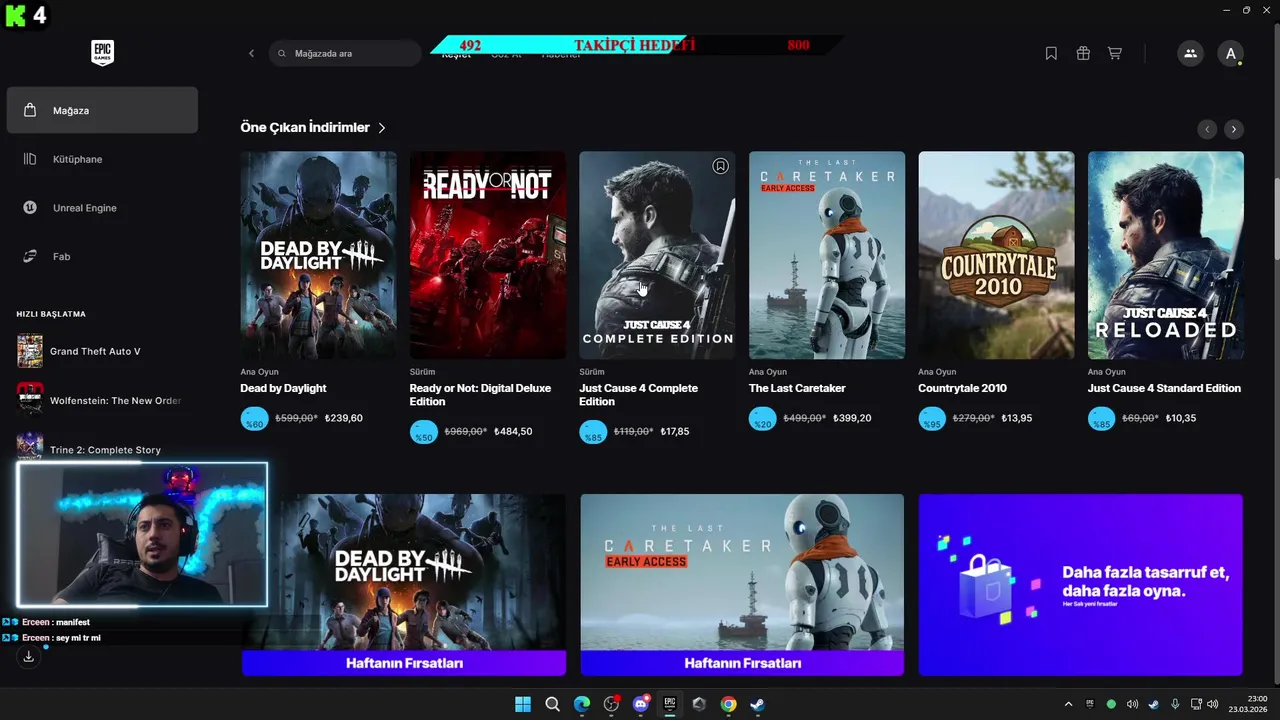1280x720 pixels.
Task: Open The Last Caretaker cover in deals row
Action: pos(827,255)
